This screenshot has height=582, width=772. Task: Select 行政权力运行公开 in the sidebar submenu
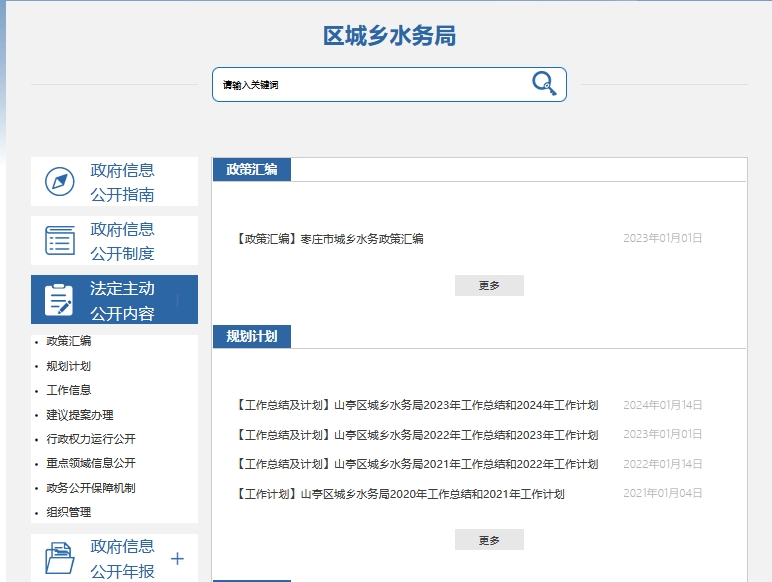[x=91, y=439]
